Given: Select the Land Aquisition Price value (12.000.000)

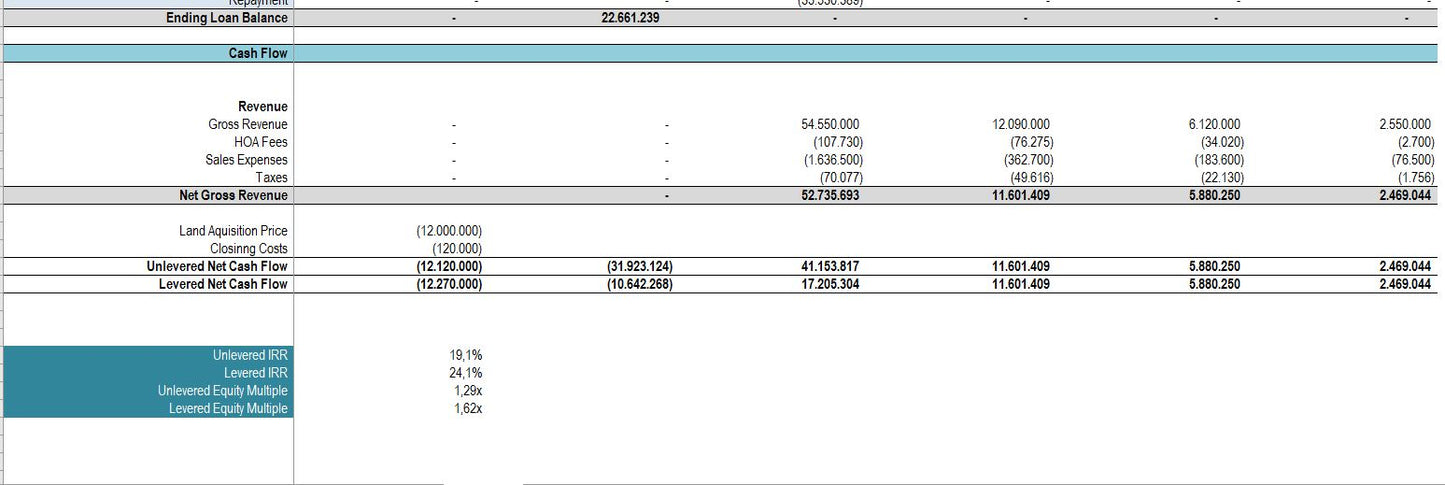Looking at the screenshot, I should (449, 231).
